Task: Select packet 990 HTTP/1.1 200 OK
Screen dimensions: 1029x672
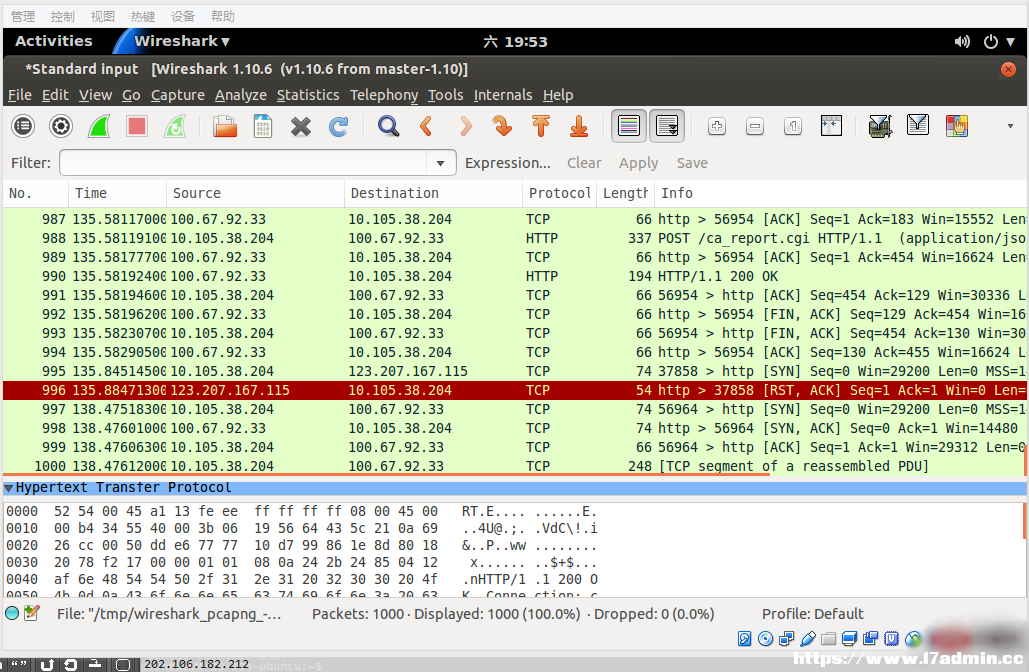Action: [514, 276]
